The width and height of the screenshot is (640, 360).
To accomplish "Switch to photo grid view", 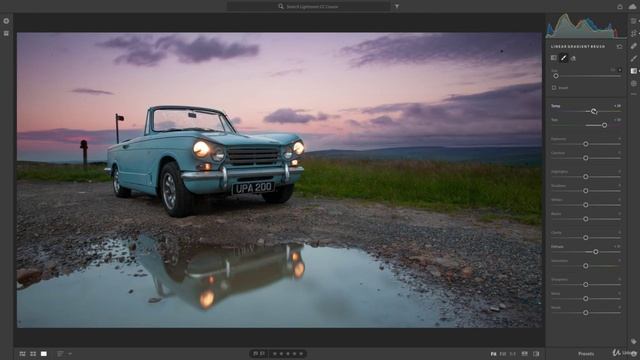I will pos(22,354).
